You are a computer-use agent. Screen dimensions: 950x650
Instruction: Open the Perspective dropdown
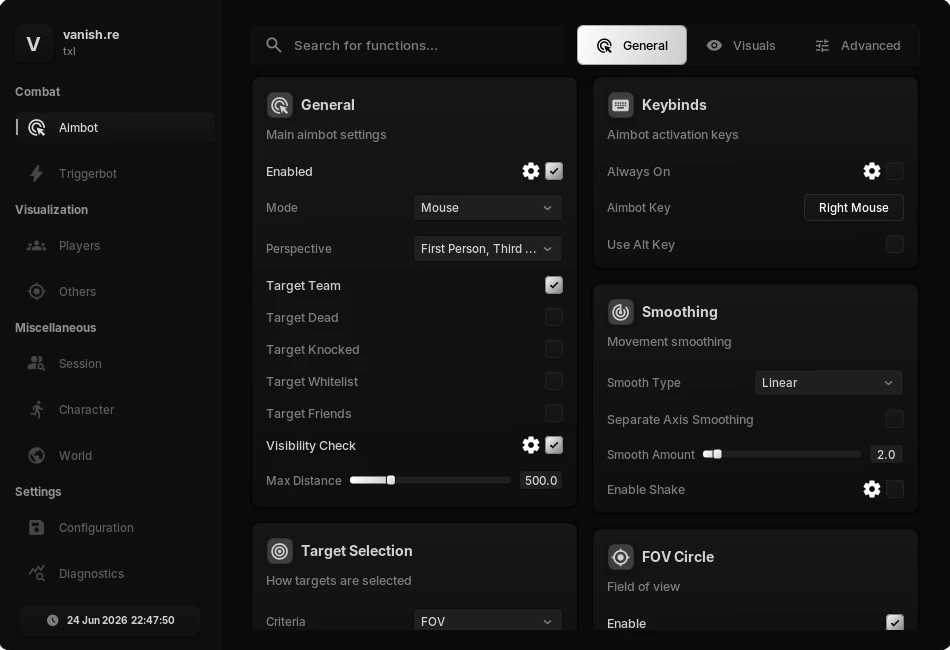pyautogui.click(x=488, y=249)
